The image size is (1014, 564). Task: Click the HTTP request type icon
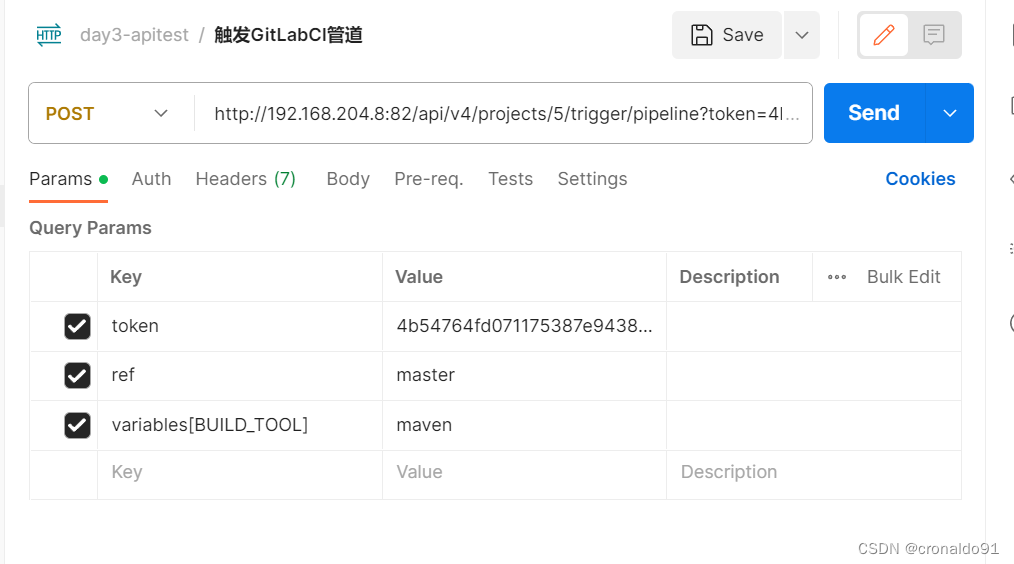(x=49, y=34)
